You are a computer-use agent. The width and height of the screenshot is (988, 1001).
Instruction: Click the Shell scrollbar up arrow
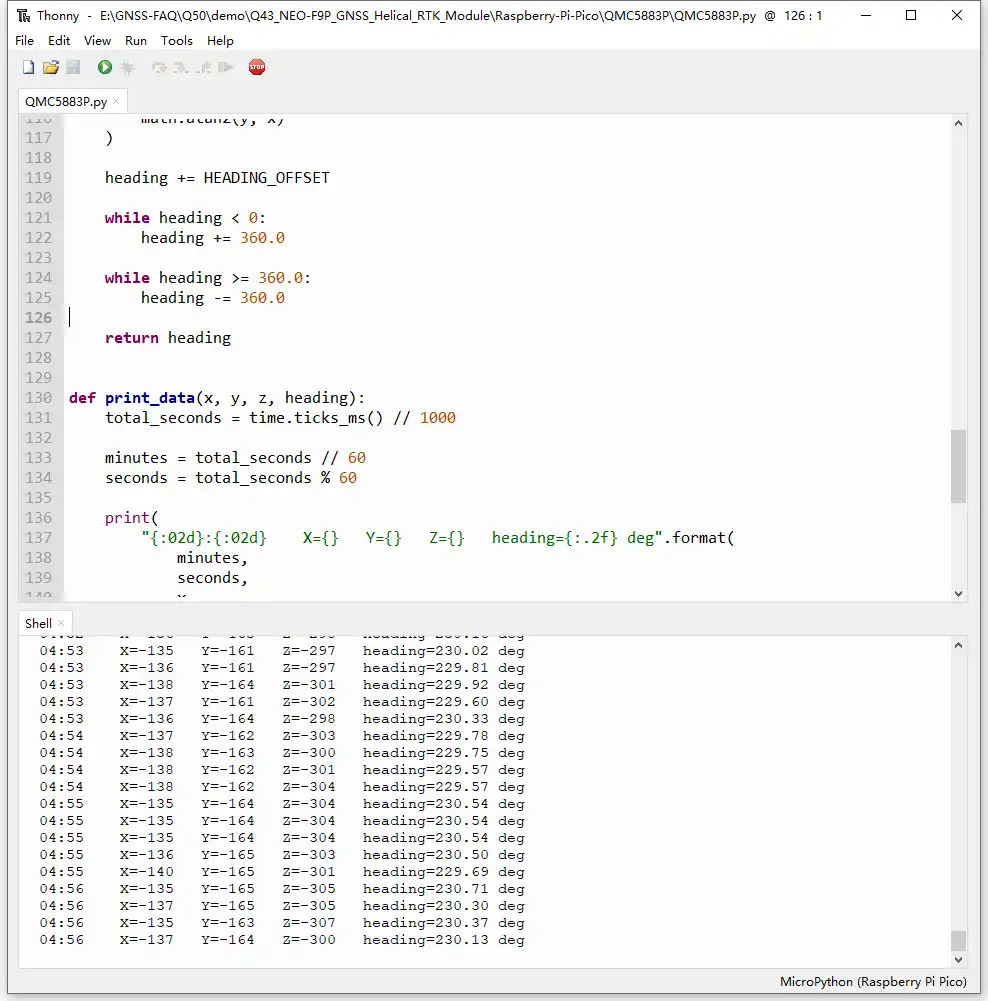(x=958, y=645)
